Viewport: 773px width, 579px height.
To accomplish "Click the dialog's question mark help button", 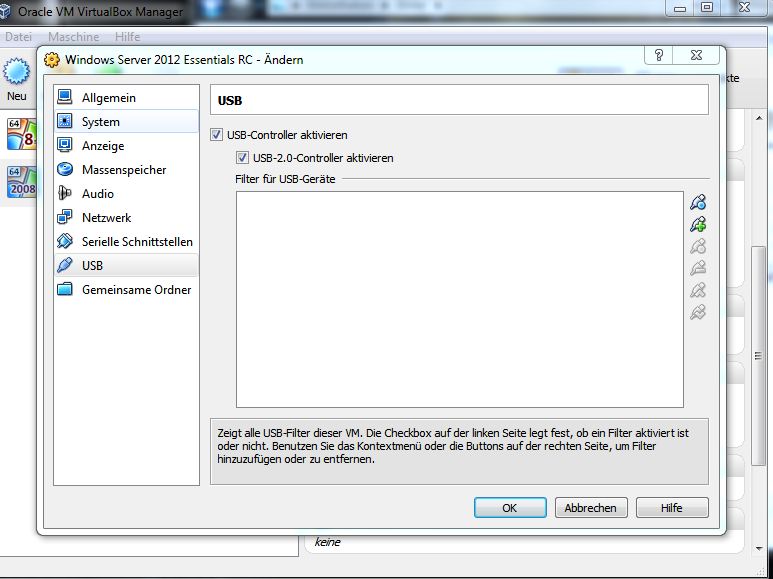I will (660, 56).
